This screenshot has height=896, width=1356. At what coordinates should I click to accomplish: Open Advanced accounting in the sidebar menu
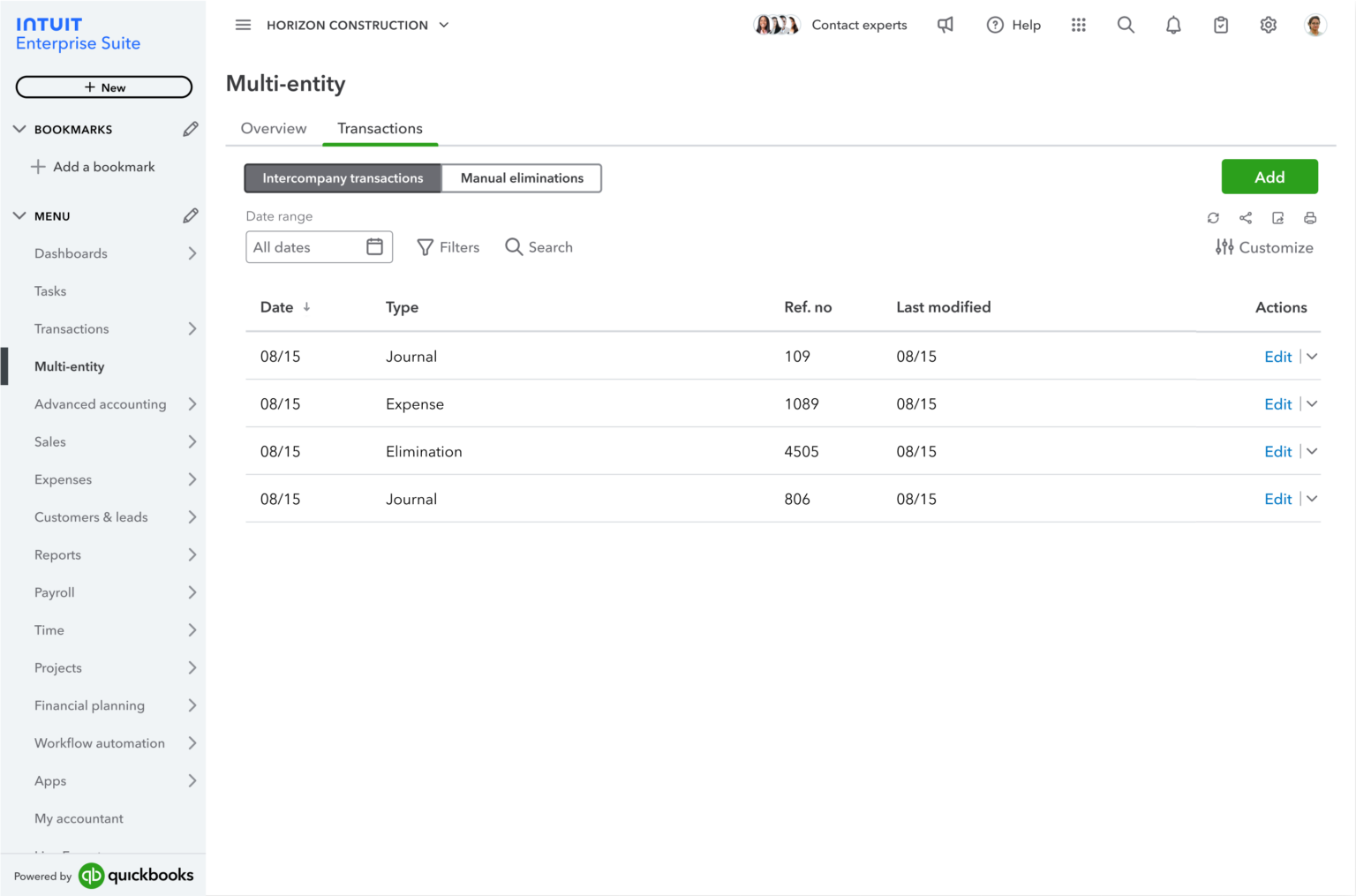(x=101, y=404)
